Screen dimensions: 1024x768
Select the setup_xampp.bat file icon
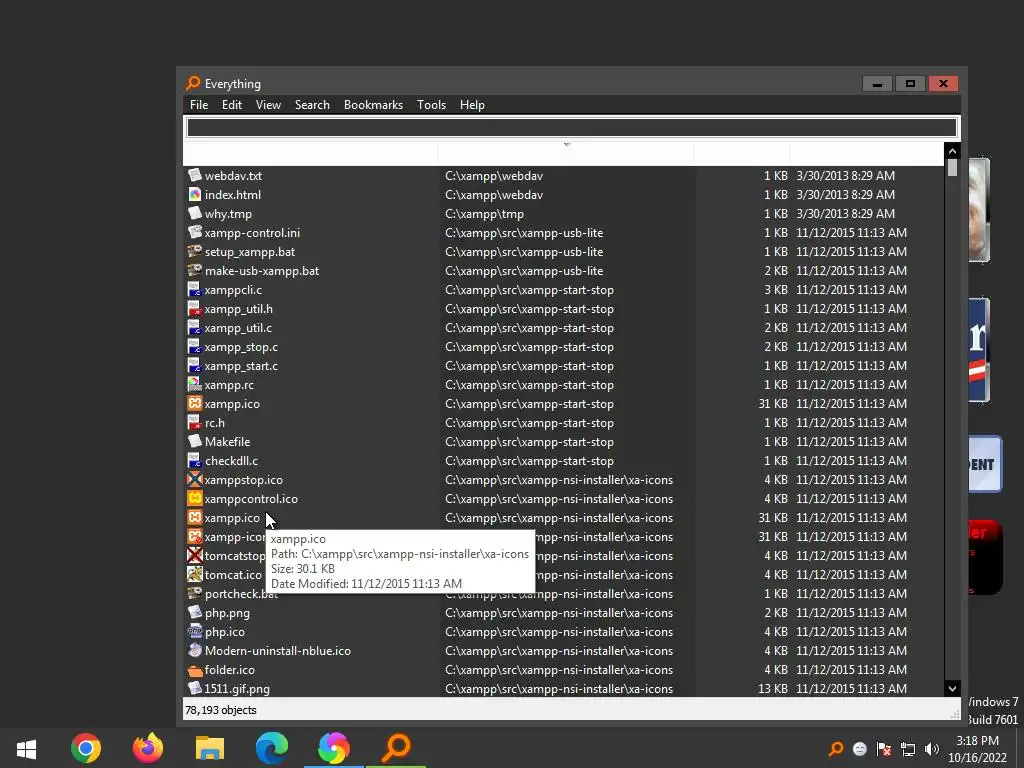195,251
